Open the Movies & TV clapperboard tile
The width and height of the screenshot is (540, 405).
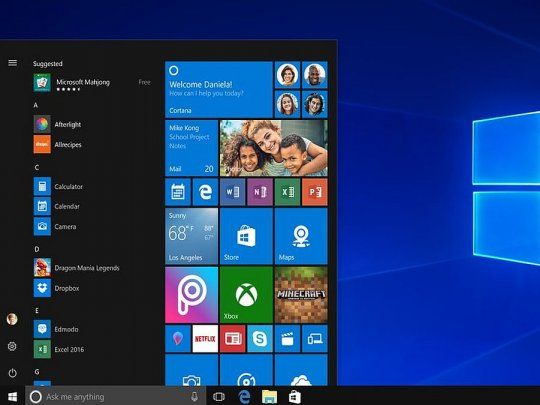[x=288, y=339]
